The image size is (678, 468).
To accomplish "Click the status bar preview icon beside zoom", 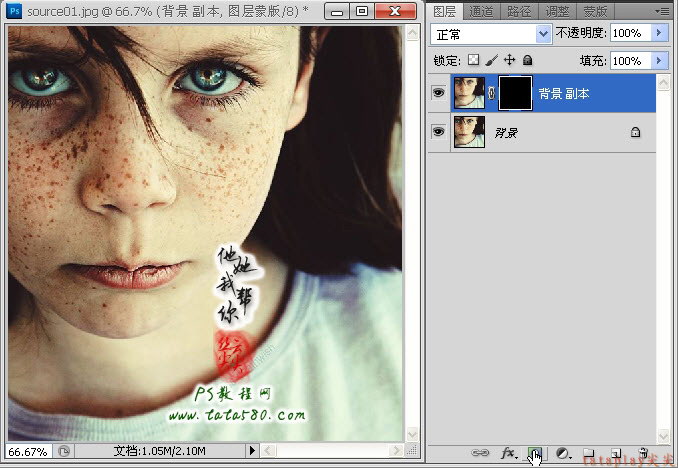I will pos(64,452).
